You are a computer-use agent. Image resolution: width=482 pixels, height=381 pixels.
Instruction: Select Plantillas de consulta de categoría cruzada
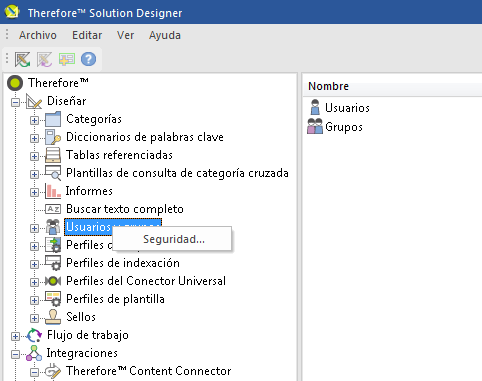pos(177,173)
